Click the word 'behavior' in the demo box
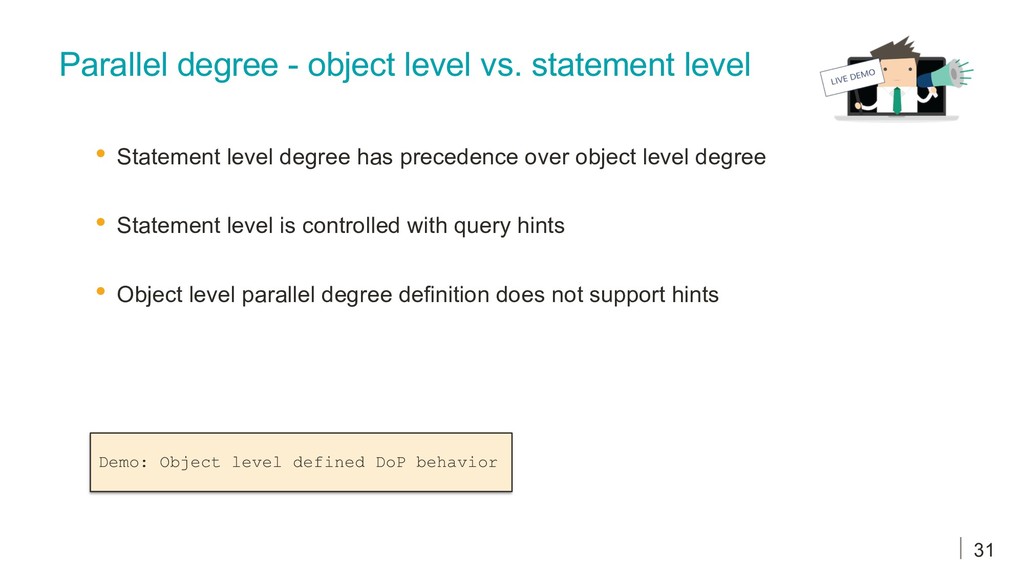This screenshot has height=576, width=1024. click(x=456, y=462)
